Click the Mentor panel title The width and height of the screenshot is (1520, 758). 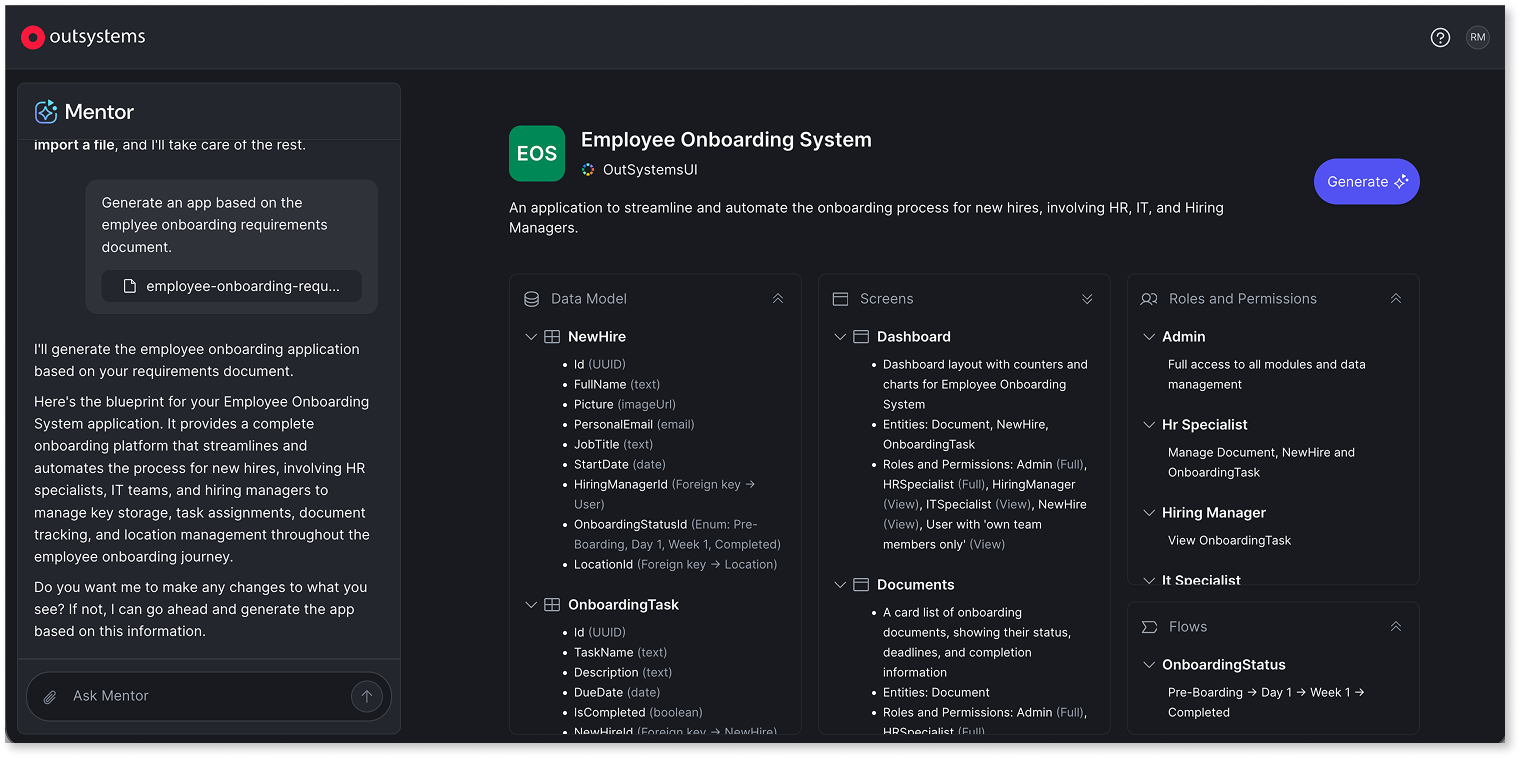click(99, 112)
